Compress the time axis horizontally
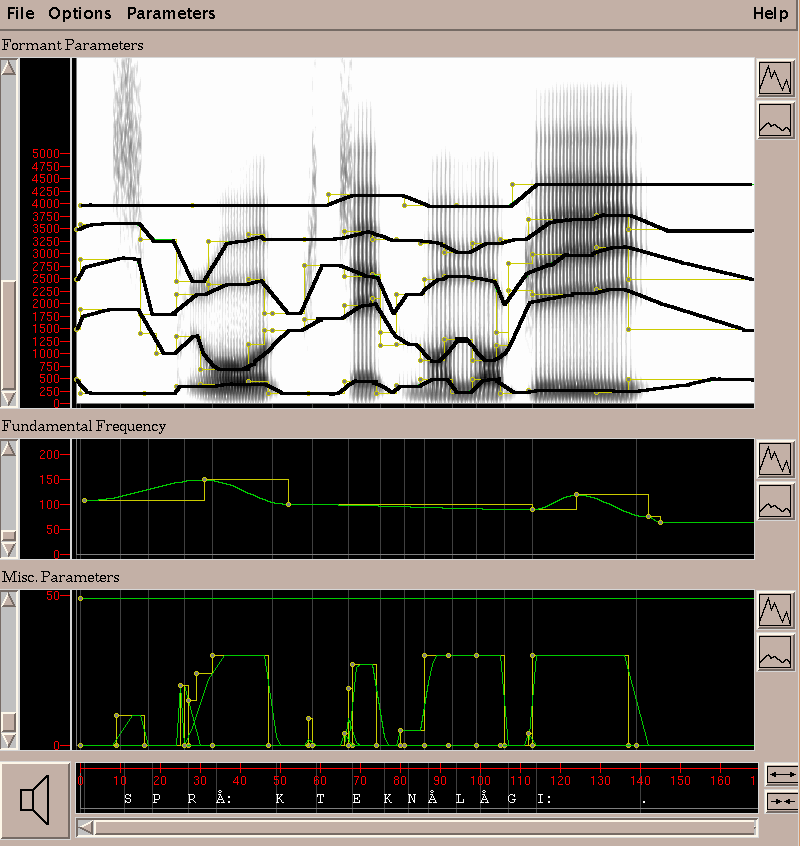Viewport: 800px width, 846px height. [782, 801]
